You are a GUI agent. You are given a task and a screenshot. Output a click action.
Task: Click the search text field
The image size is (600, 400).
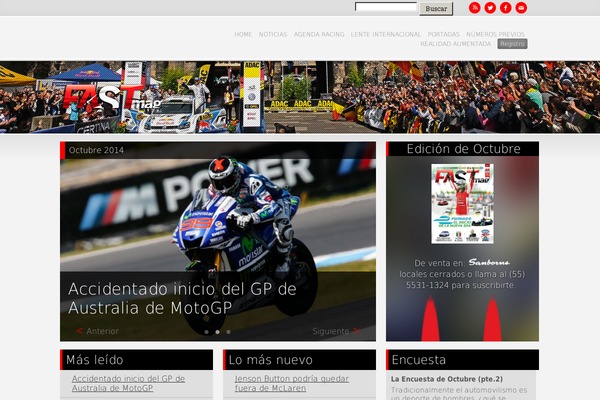pos(386,7)
